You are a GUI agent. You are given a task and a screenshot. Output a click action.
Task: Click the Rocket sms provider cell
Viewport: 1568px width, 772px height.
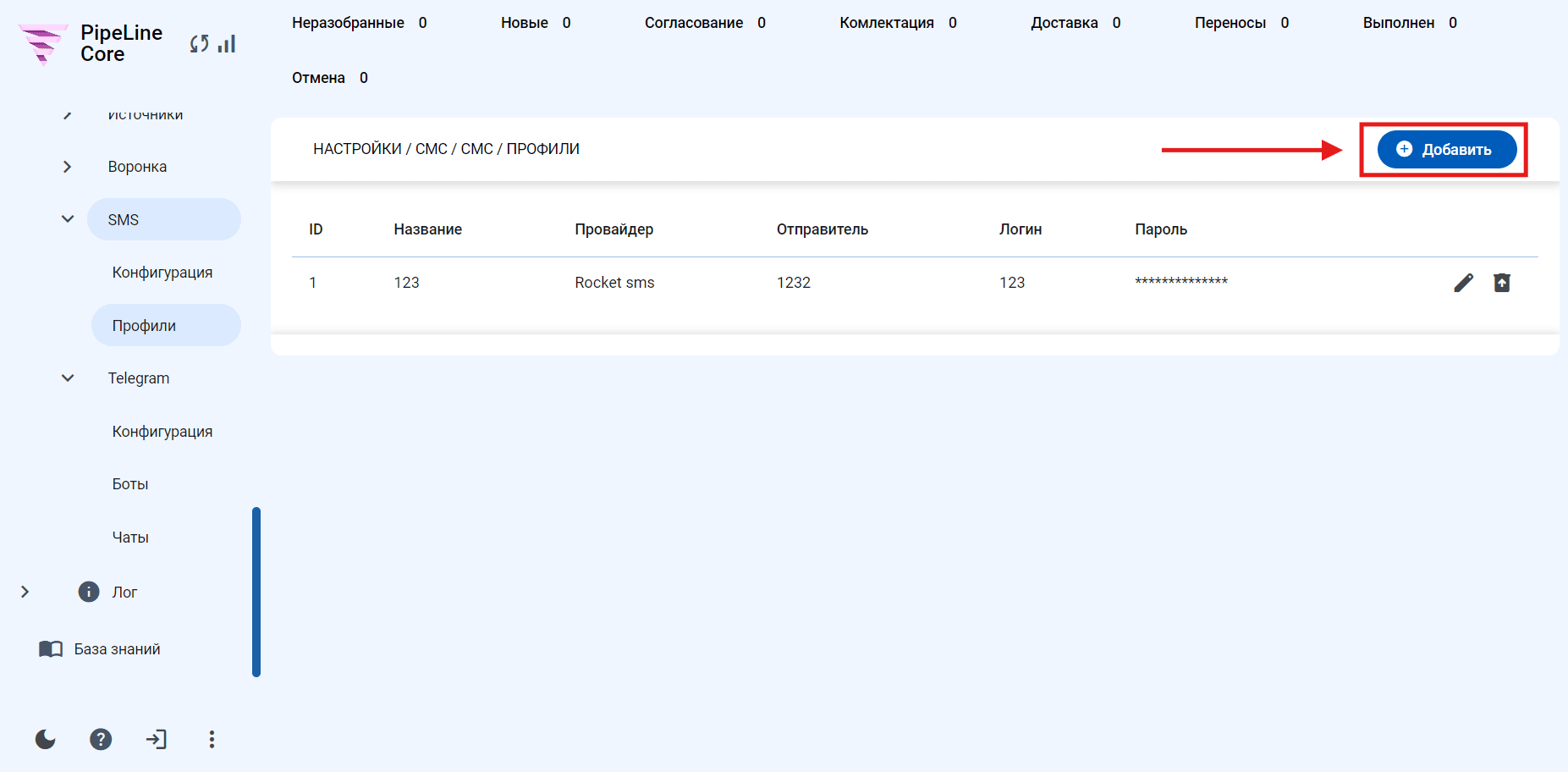tap(614, 283)
